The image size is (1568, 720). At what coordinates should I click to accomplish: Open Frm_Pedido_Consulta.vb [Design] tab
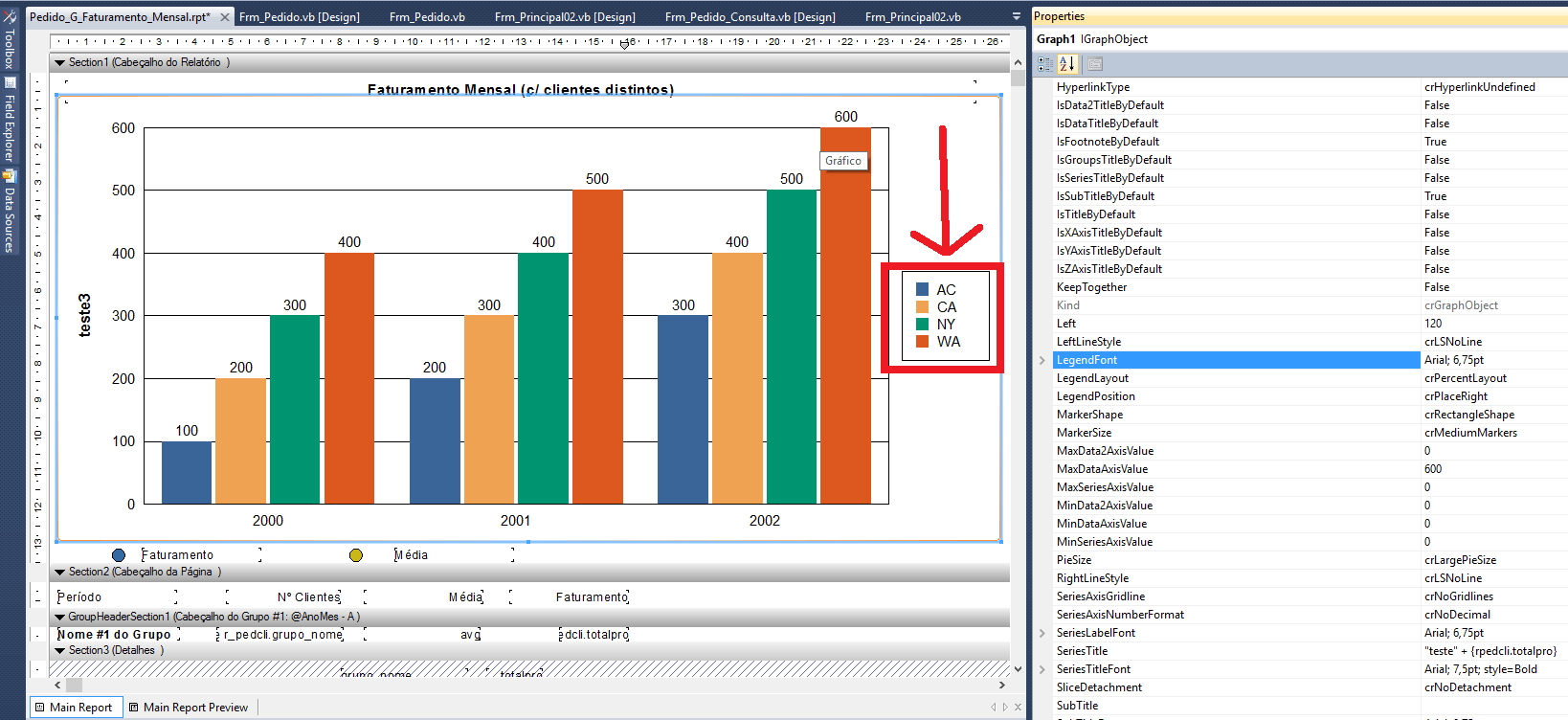[750, 17]
